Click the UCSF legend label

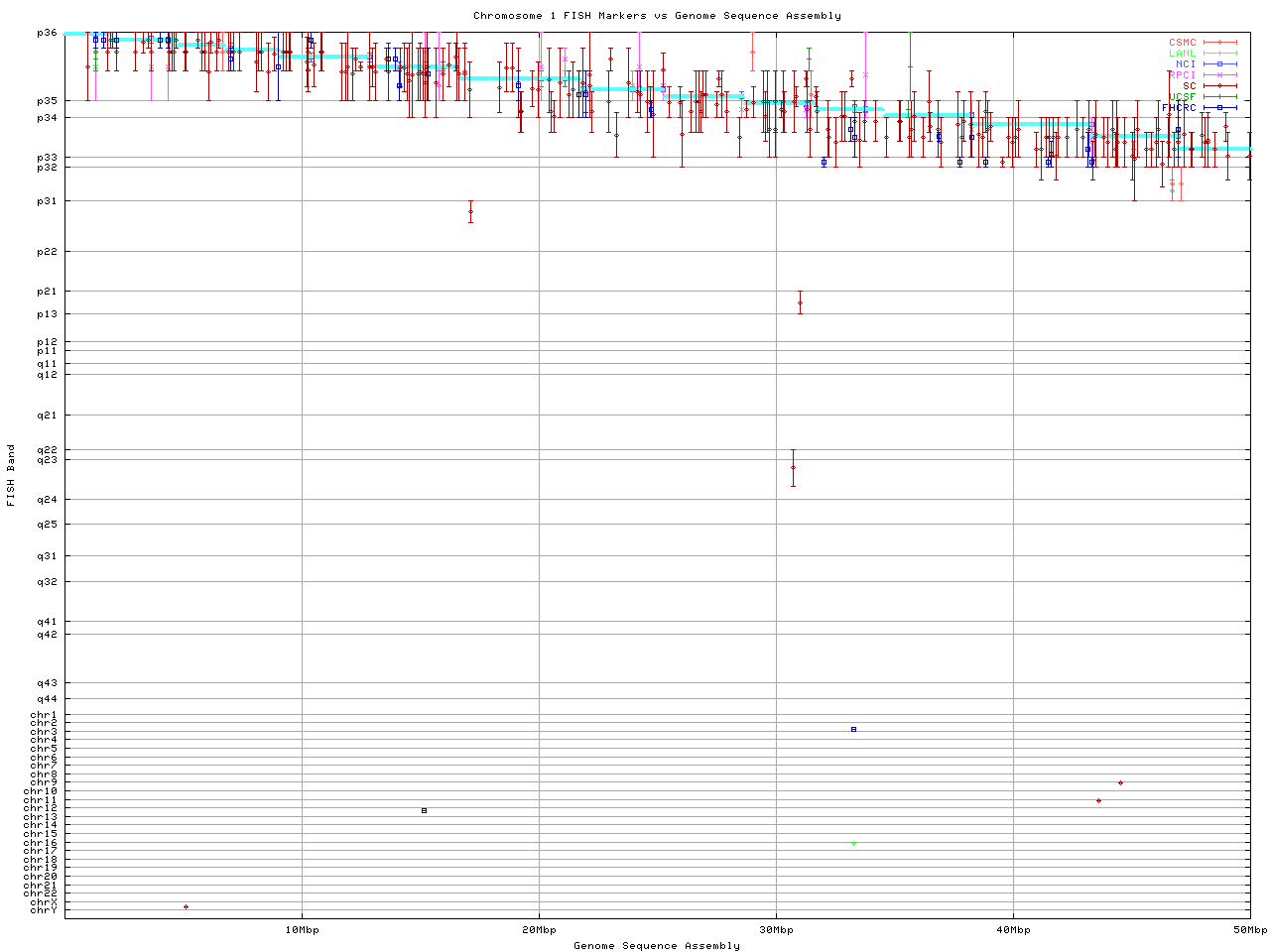tap(1183, 97)
